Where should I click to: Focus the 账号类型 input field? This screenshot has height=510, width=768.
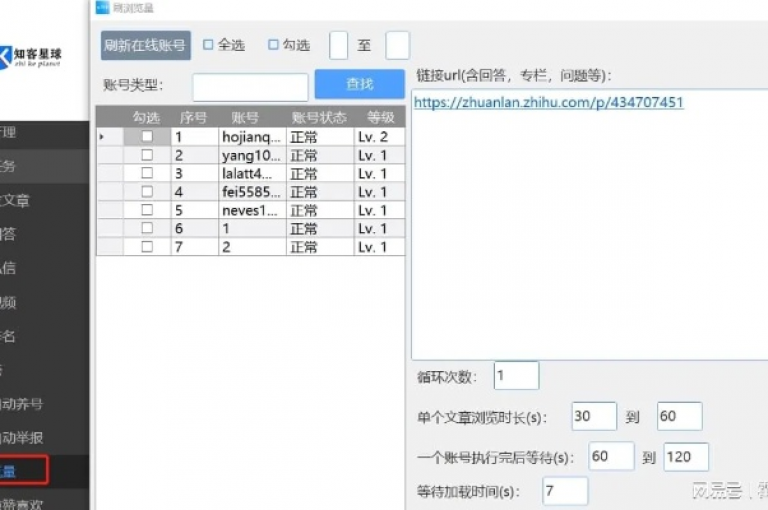point(250,87)
